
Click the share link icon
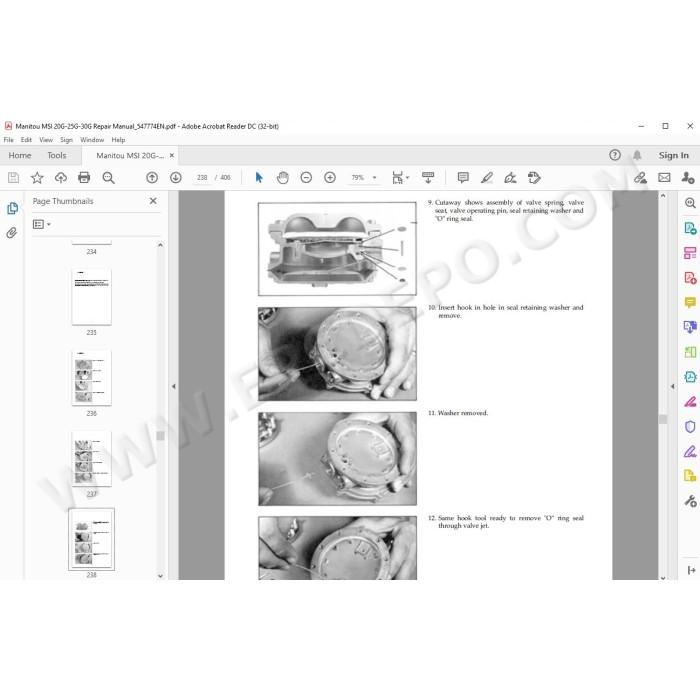click(x=641, y=178)
